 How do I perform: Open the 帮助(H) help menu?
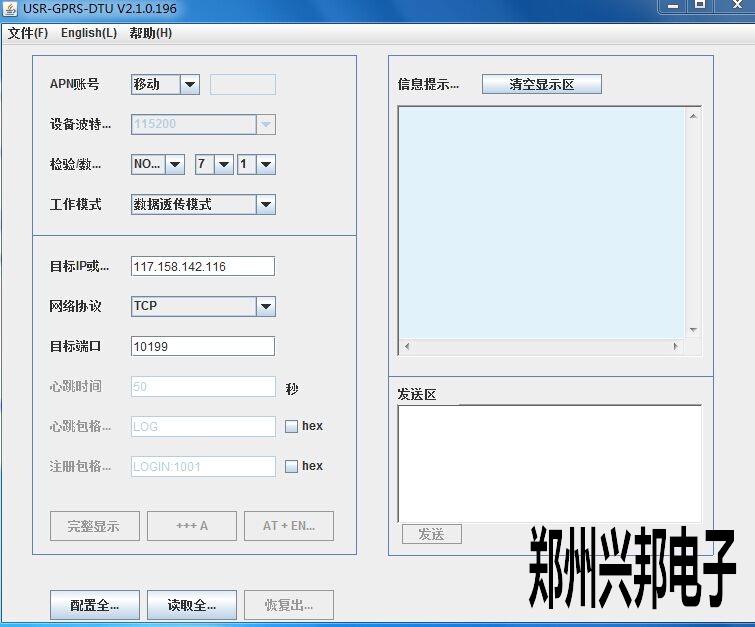pos(150,33)
